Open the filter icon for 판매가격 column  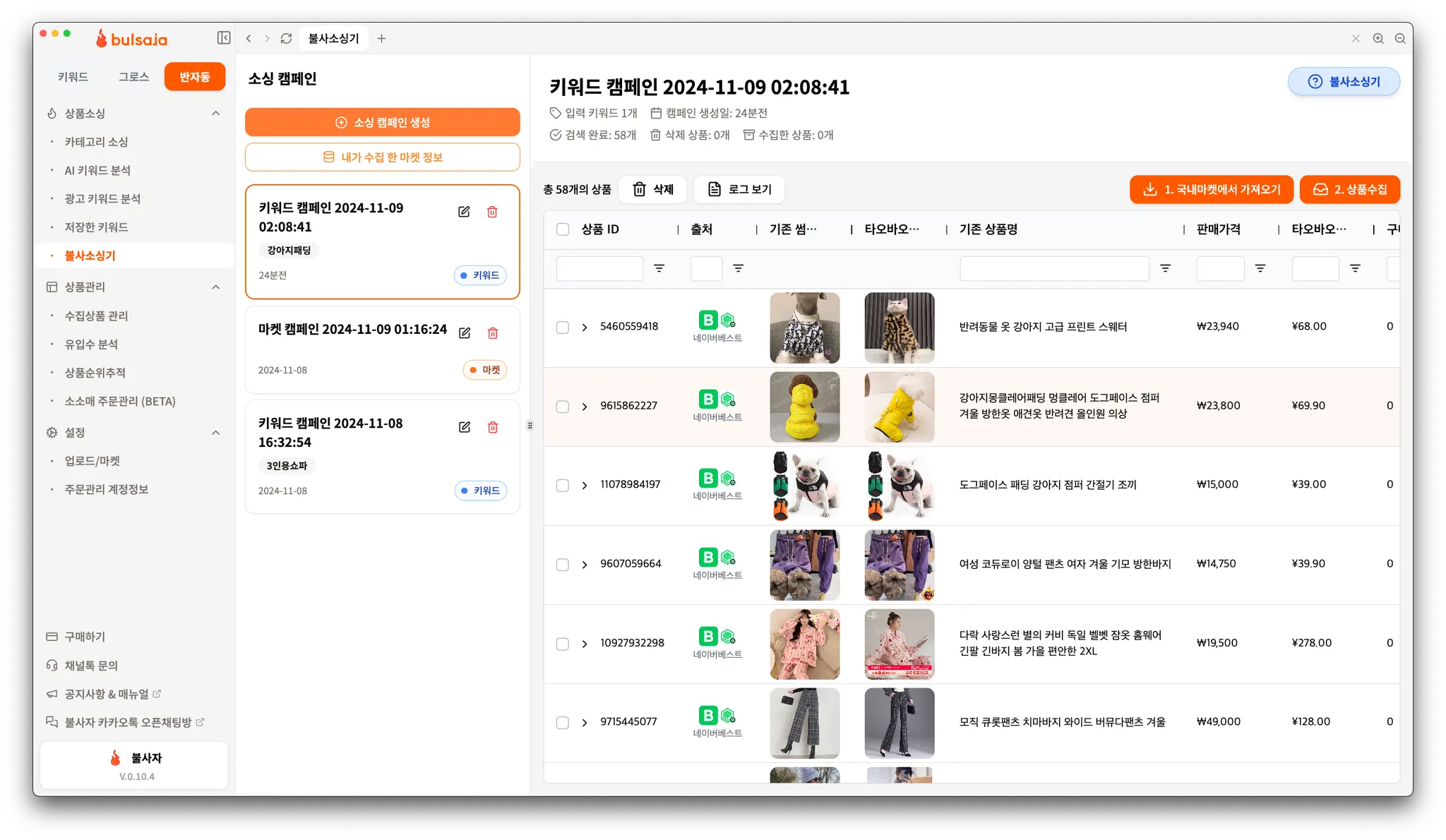[x=1260, y=268]
